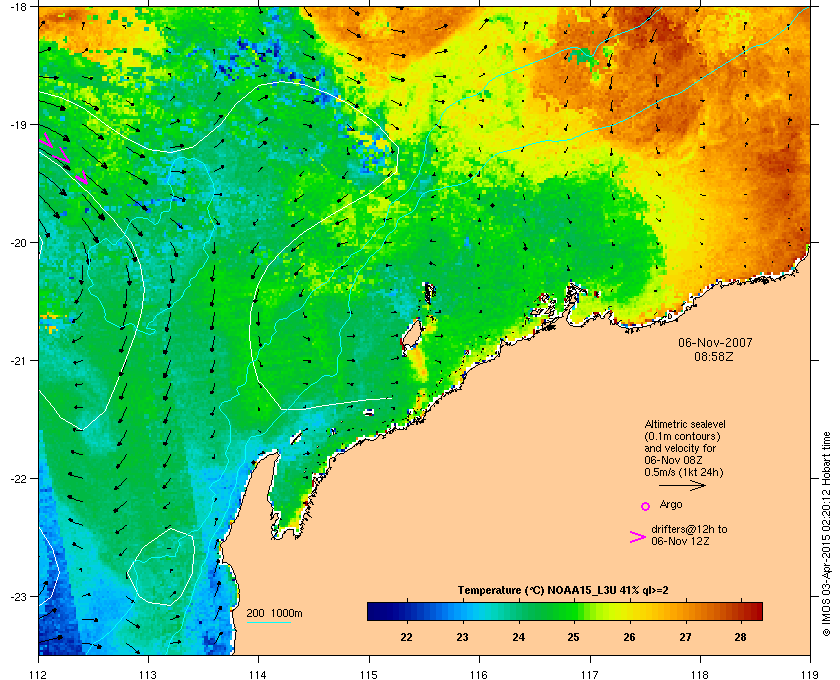Click the '200 1000m' depth label

coord(274,614)
